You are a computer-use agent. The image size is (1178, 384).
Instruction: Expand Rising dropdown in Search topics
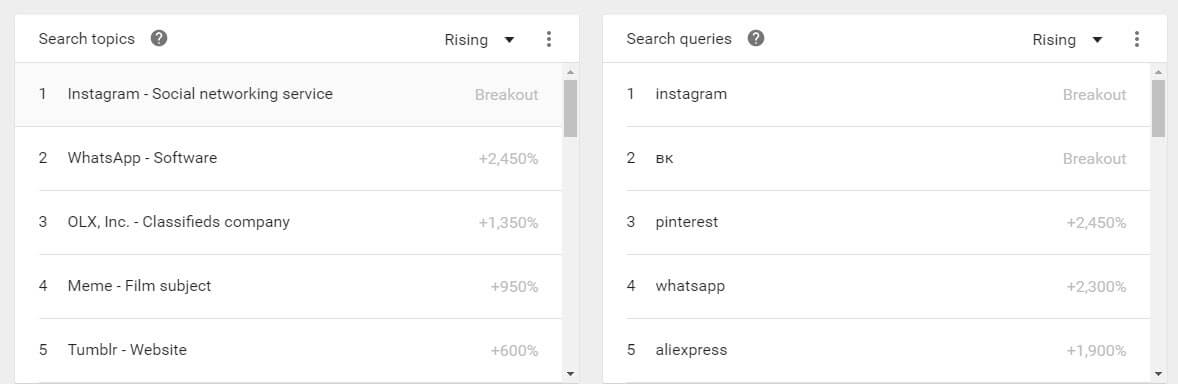479,40
